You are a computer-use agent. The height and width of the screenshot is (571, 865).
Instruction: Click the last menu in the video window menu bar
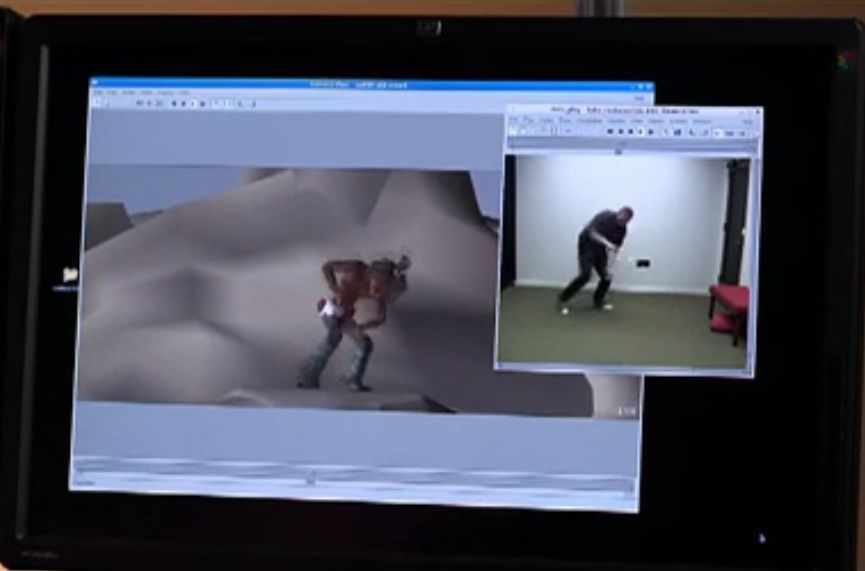click(x=701, y=121)
